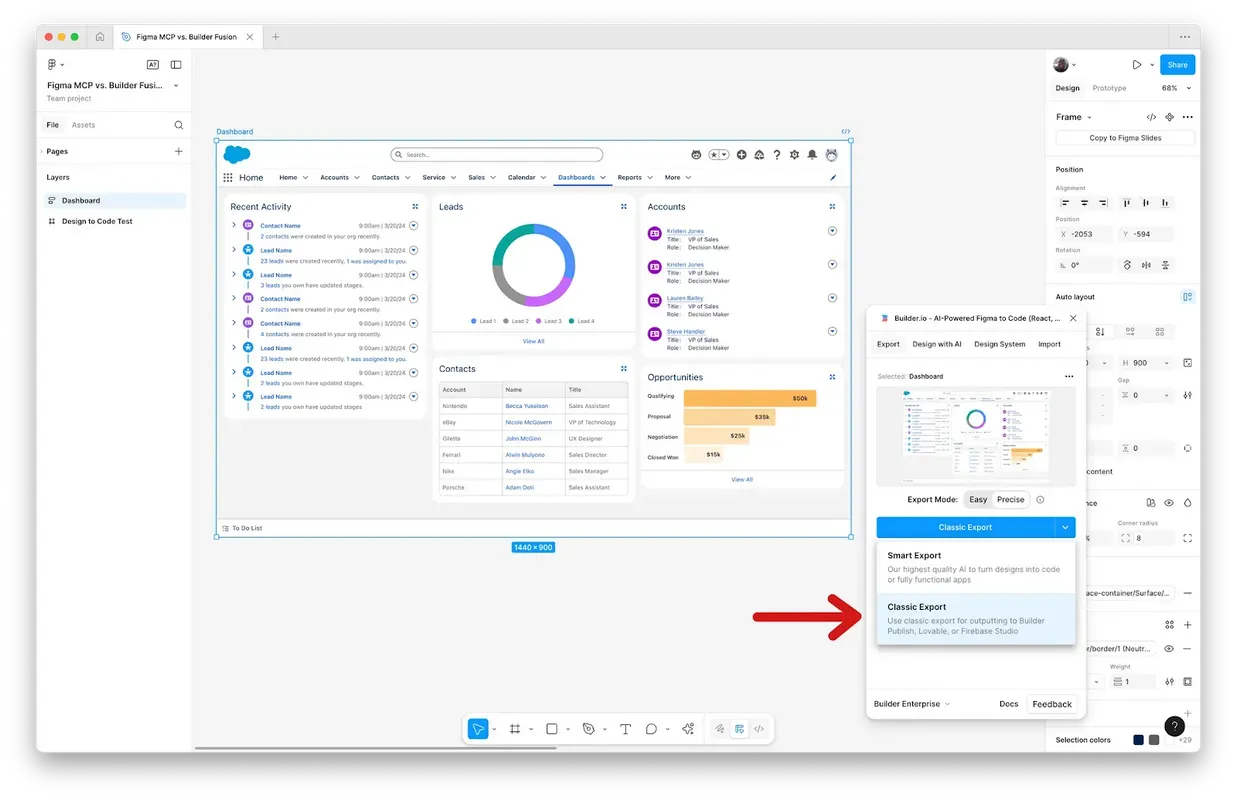The image size is (1237, 800).
Task: Select the Dashboard layer
Action: coord(115,200)
